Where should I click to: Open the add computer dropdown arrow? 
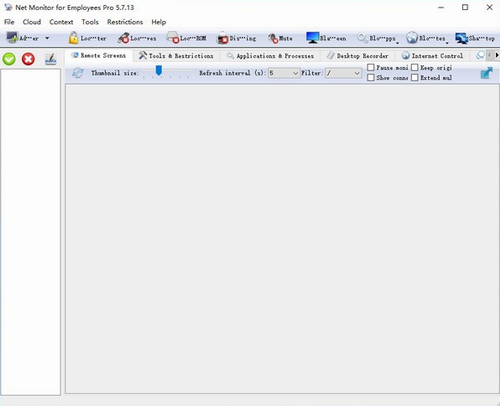point(47,38)
